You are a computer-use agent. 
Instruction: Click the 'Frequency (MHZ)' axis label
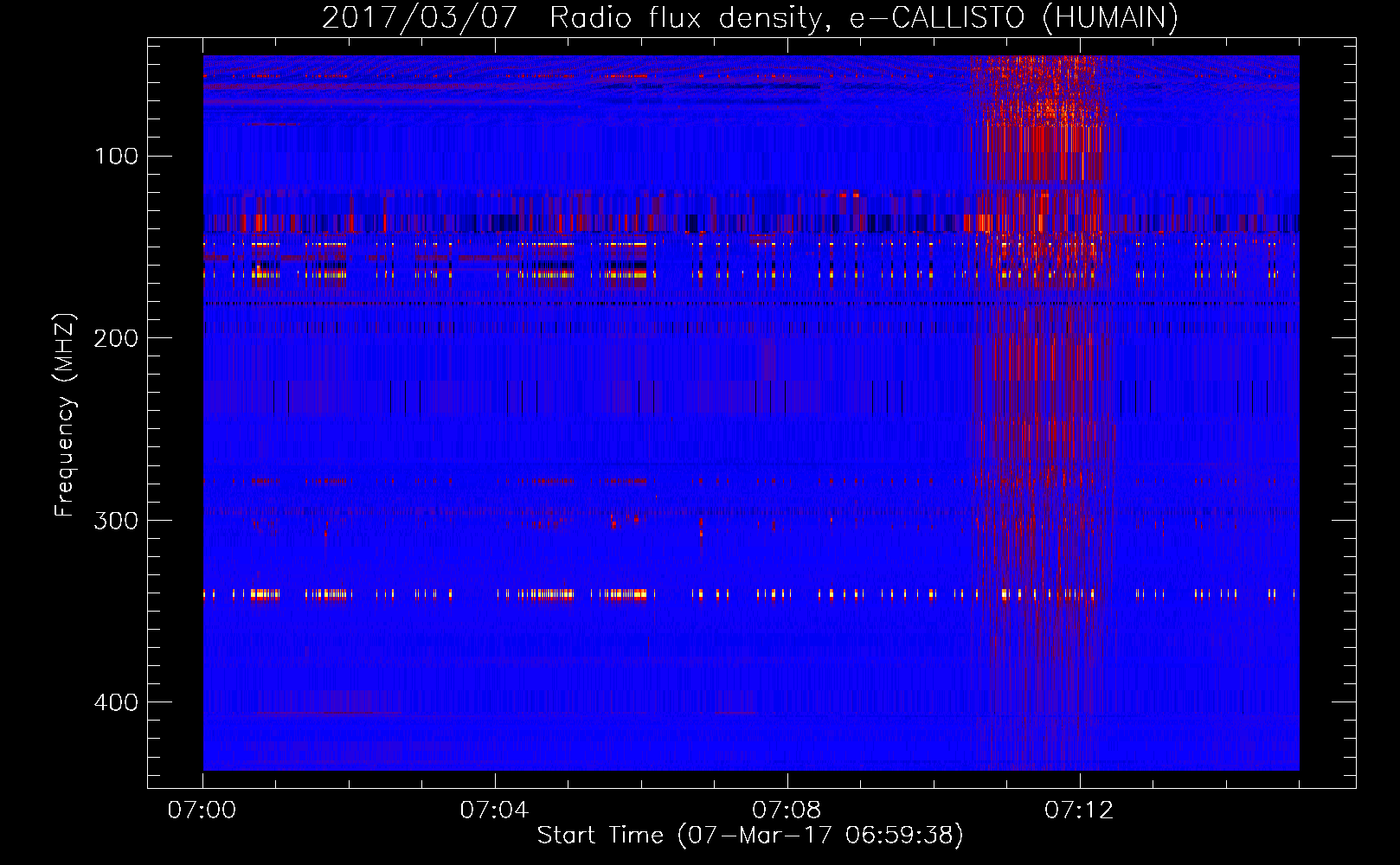tap(65, 415)
